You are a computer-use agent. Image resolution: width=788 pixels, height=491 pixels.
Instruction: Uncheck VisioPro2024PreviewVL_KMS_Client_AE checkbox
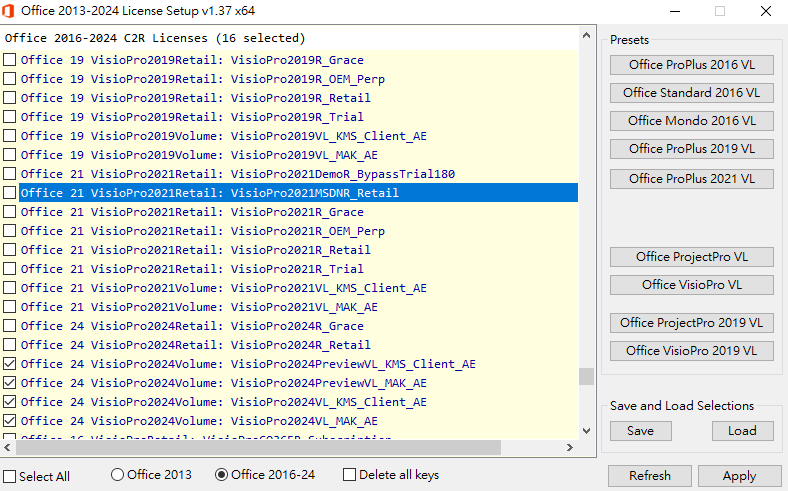[x=10, y=364]
